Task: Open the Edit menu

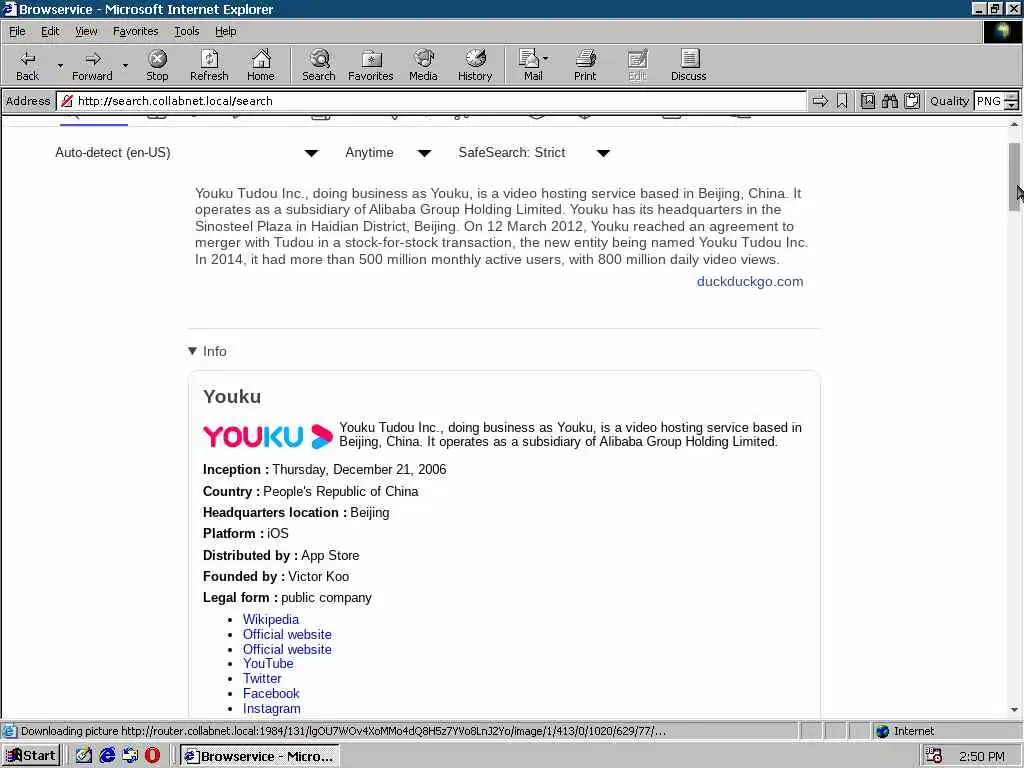Action: tap(50, 31)
